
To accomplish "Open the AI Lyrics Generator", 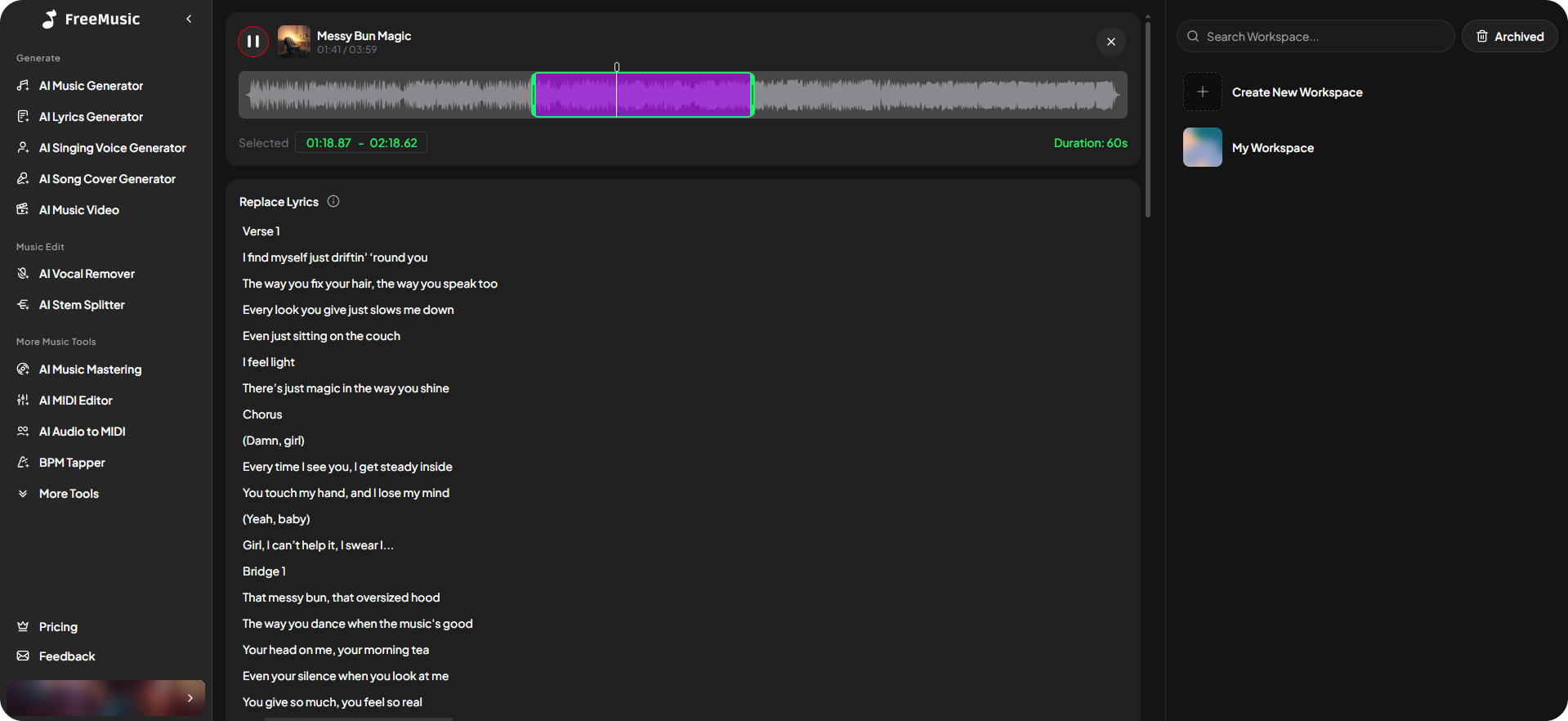I will 91,117.
